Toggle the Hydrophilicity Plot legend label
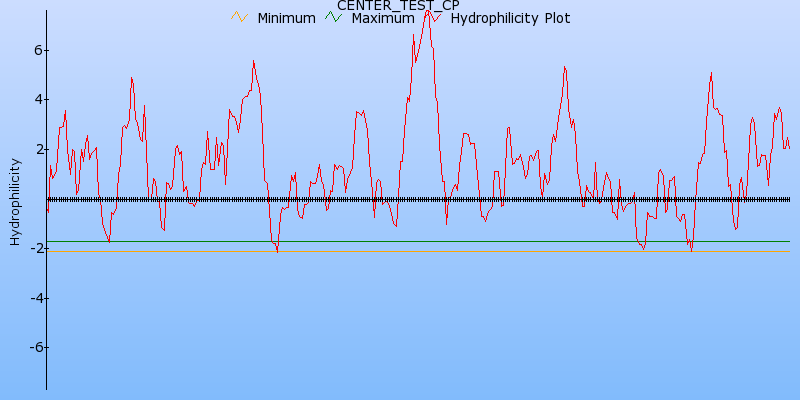Image resolution: width=800 pixels, height=400 pixels. pos(510,18)
